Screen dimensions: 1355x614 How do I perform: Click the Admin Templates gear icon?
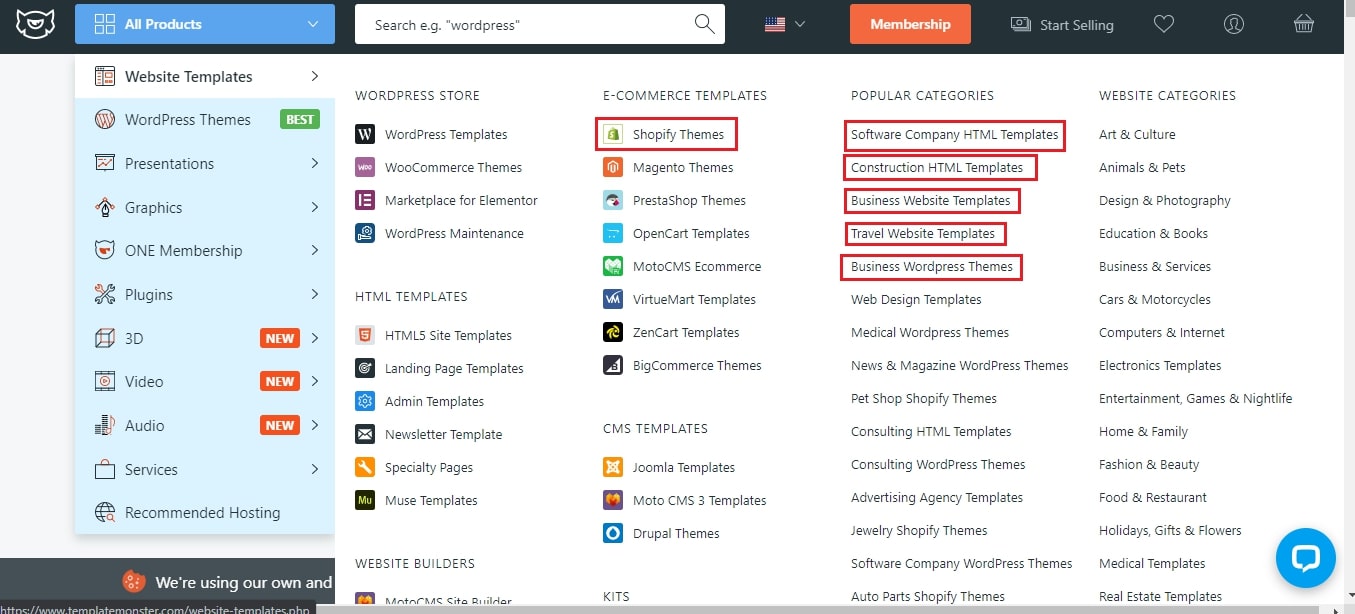click(365, 401)
